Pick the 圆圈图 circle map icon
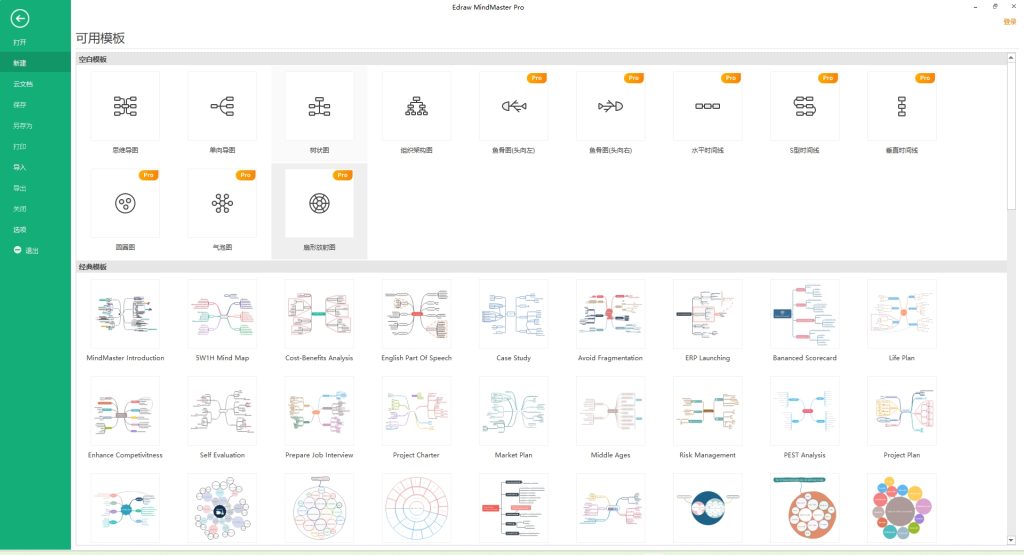This screenshot has width=1024, height=555. [125, 203]
